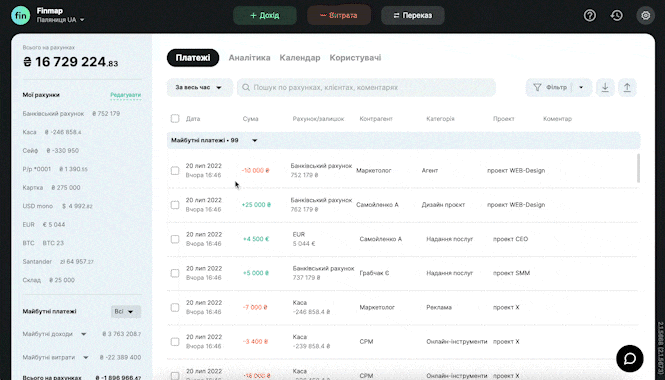The width and height of the screenshot is (665, 380).
Task: Check the +5 000 ₴ Грабчак payment row
Action: (175, 273)
